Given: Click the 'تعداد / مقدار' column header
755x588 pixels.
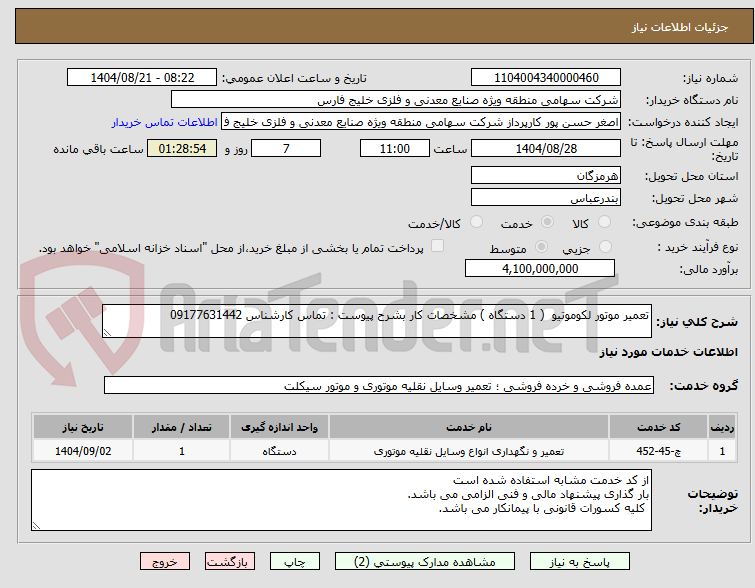Looking at the screenshot, I should click(182, 427).
